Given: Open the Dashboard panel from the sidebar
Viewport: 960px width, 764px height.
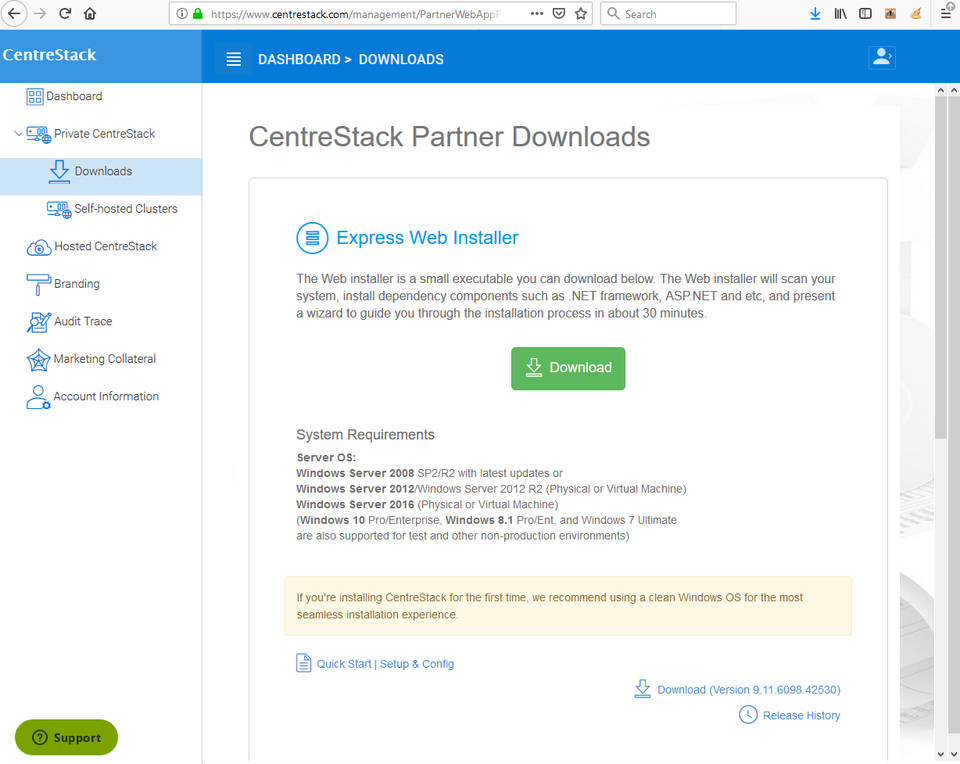Looking at the screenshot, I should [x=75, y=96].
